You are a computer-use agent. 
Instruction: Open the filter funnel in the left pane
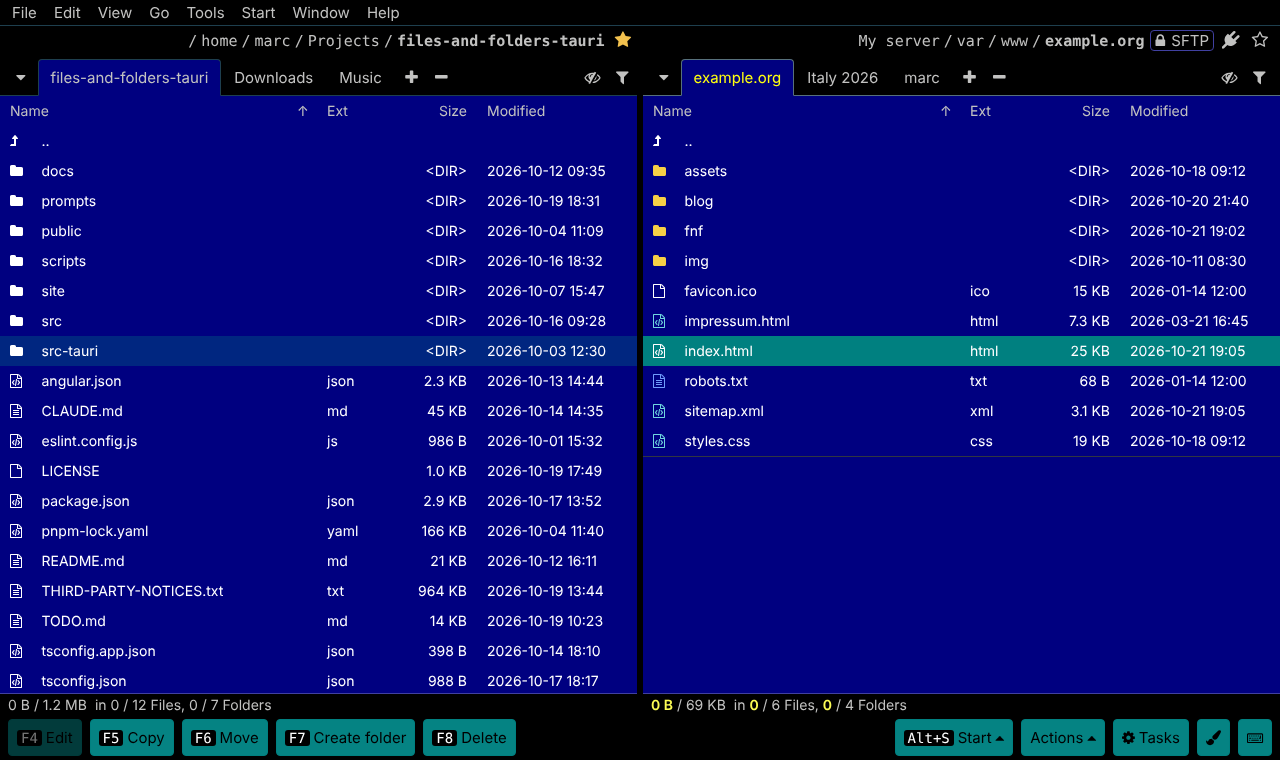622,77
